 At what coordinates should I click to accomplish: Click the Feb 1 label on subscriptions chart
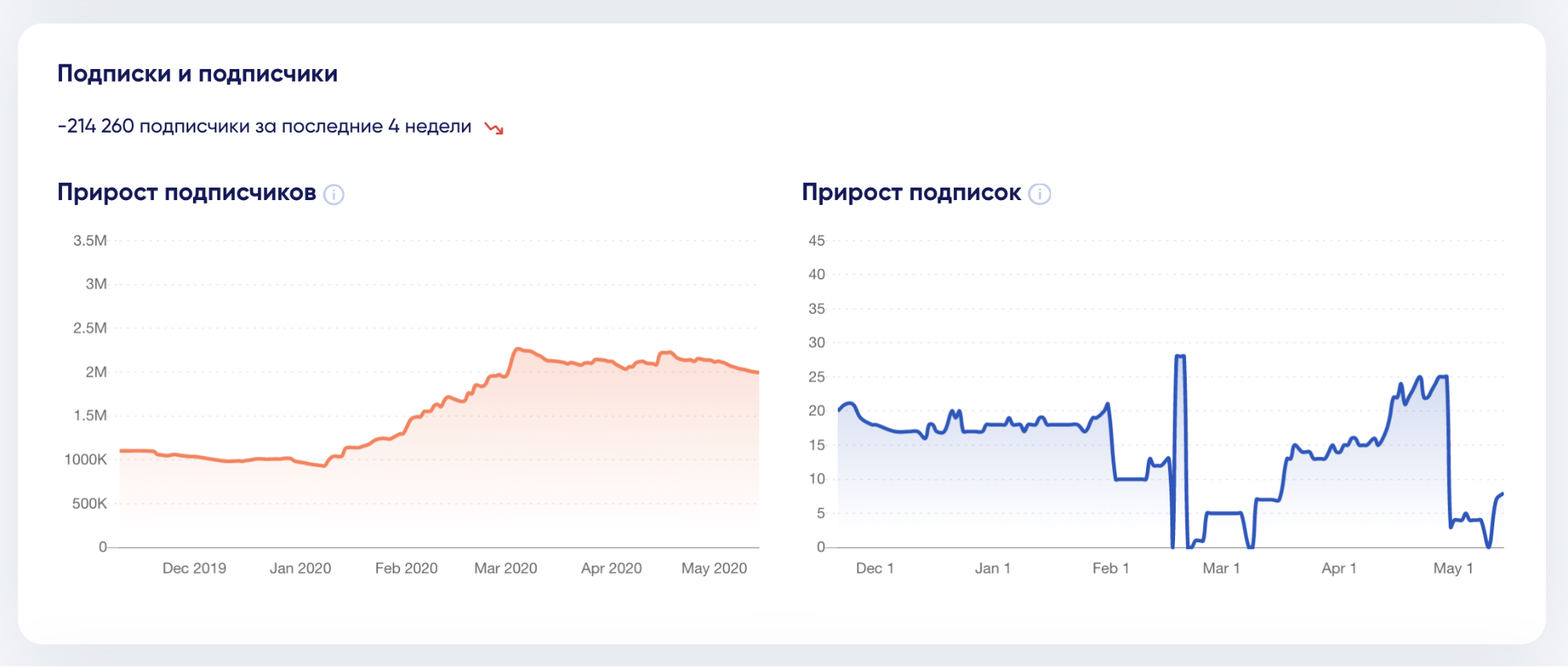point(1110,568)
